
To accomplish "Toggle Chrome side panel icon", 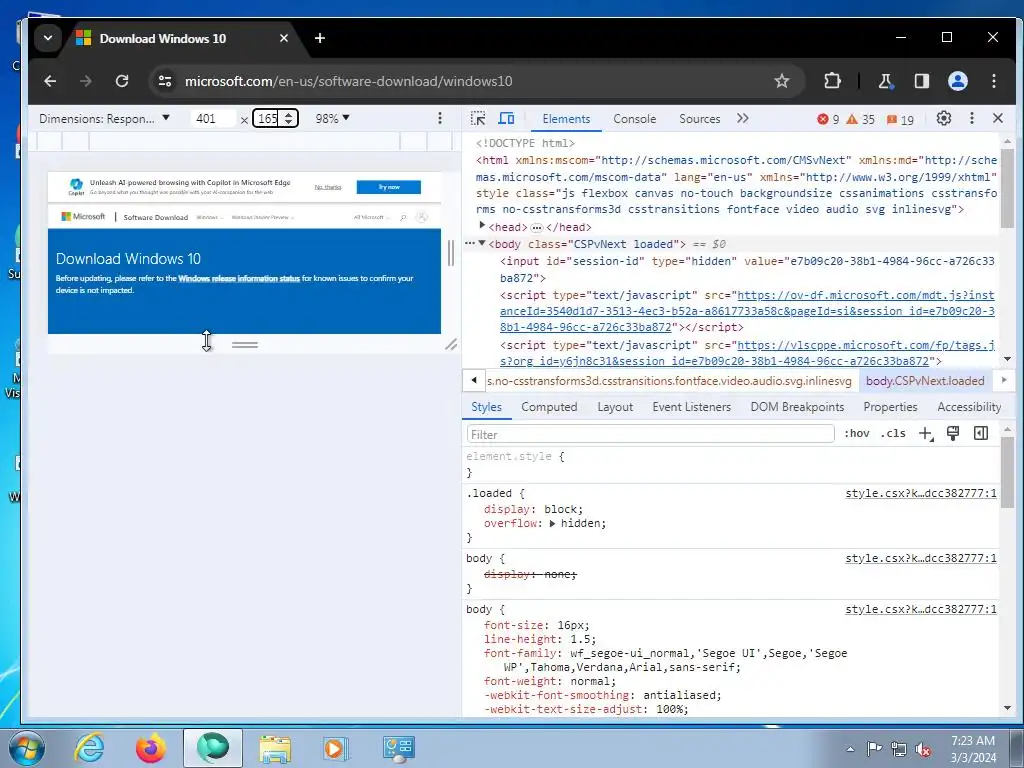I will click(921, 81).
